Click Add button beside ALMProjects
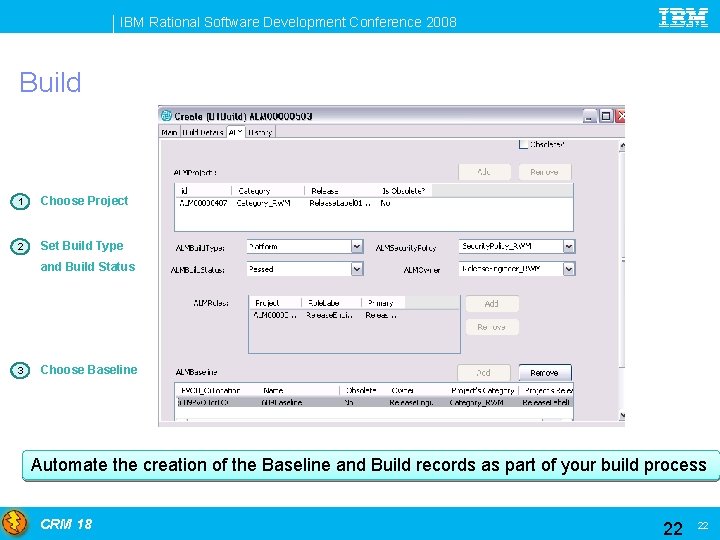Screen dimensions: 720x540 tap(484, 172)
